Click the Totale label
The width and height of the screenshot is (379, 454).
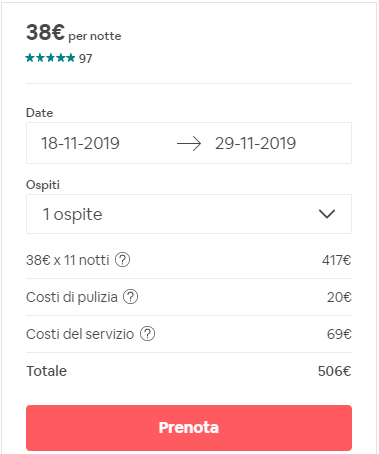coord(47,371)
